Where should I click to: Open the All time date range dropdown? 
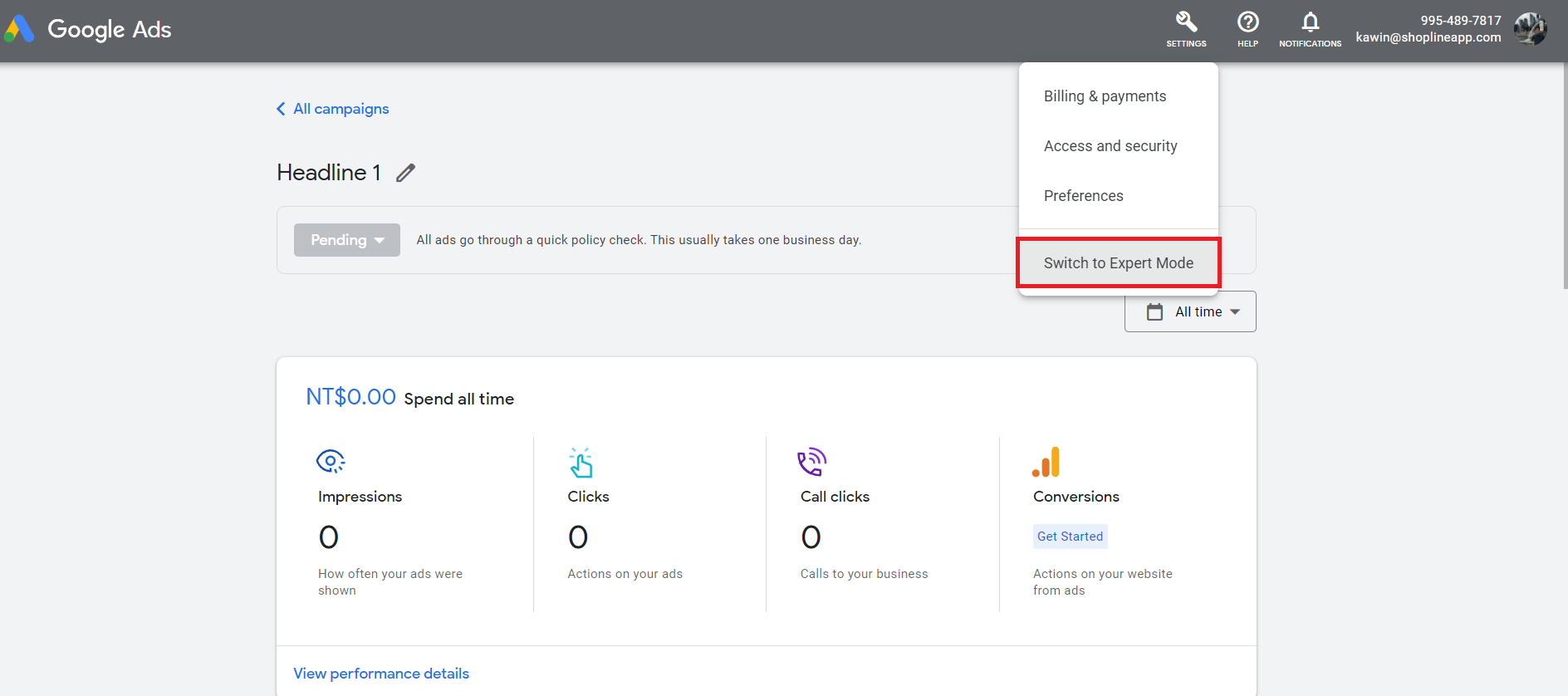[x=1190, y=311]
